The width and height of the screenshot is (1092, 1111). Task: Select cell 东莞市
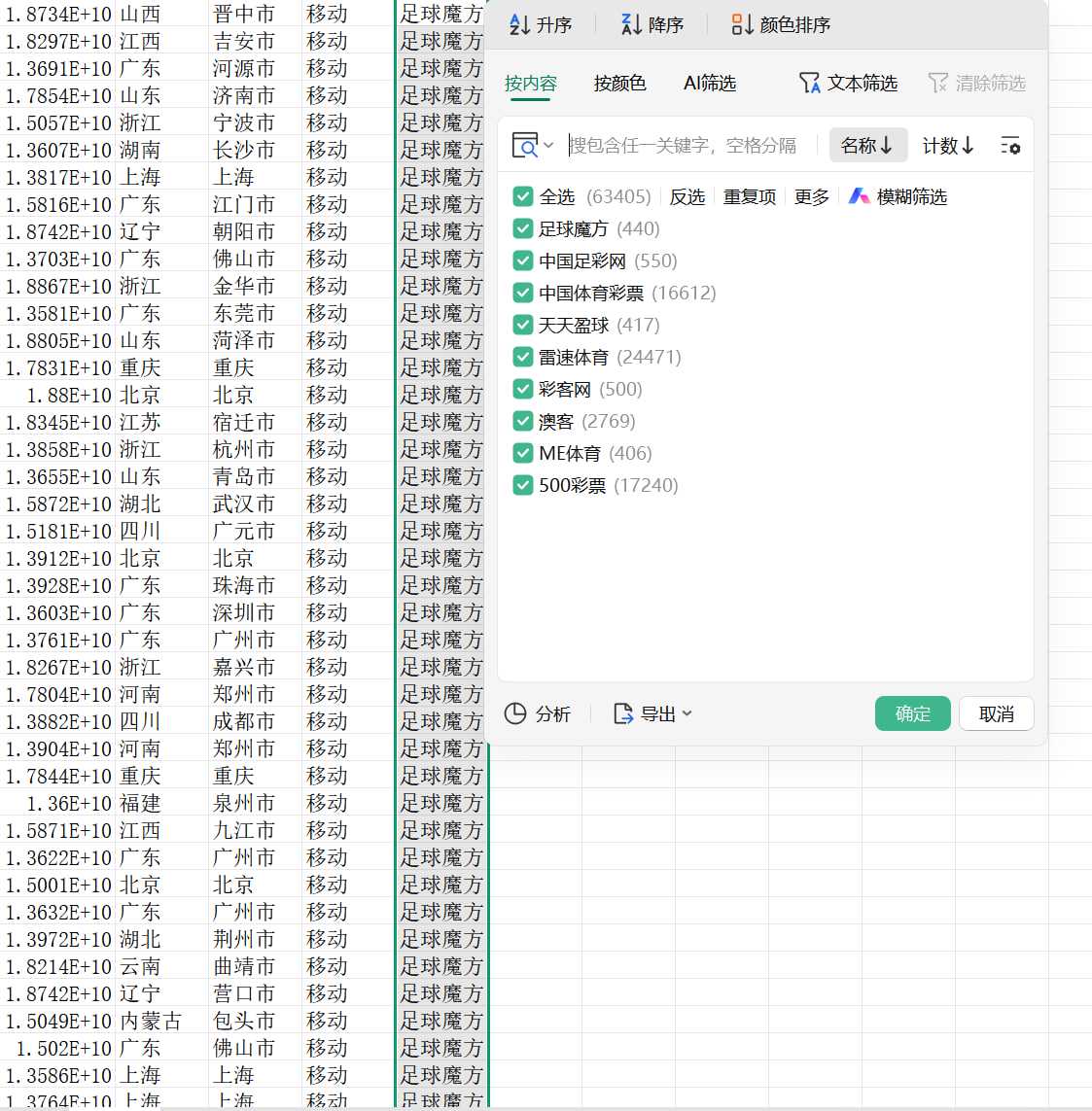pos(255,313)
